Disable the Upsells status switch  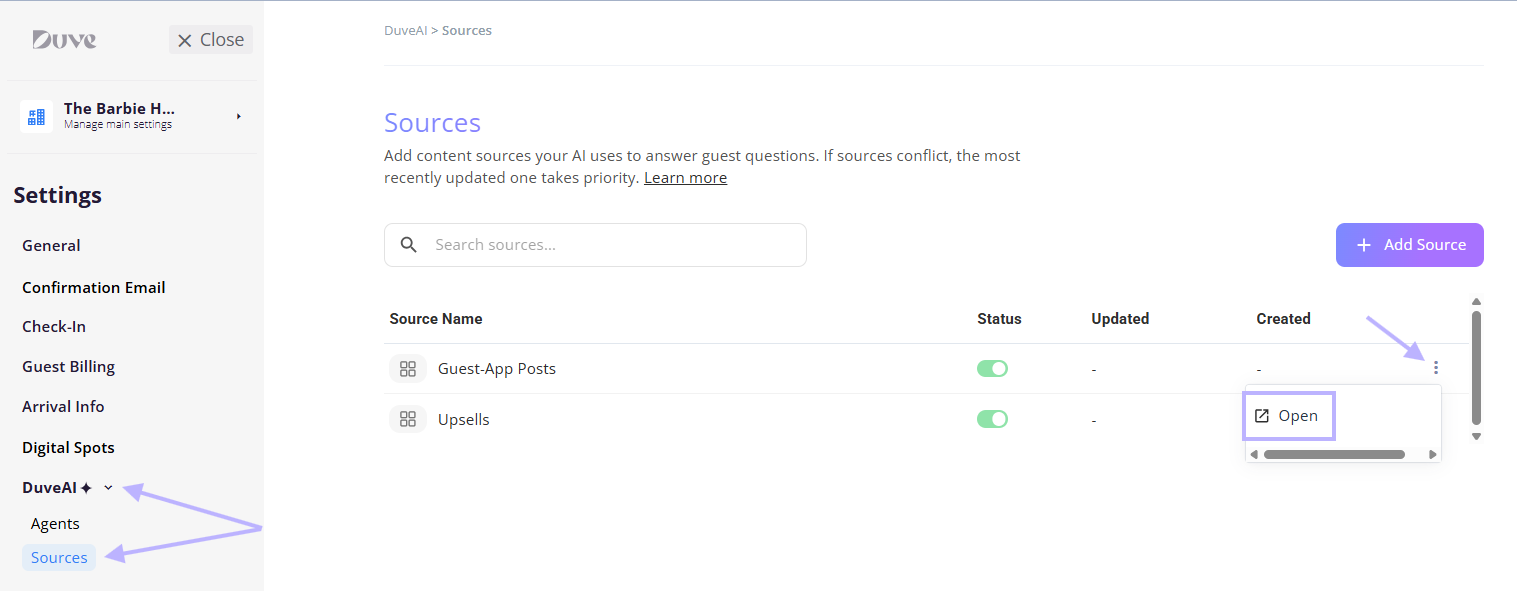[992, 419]
